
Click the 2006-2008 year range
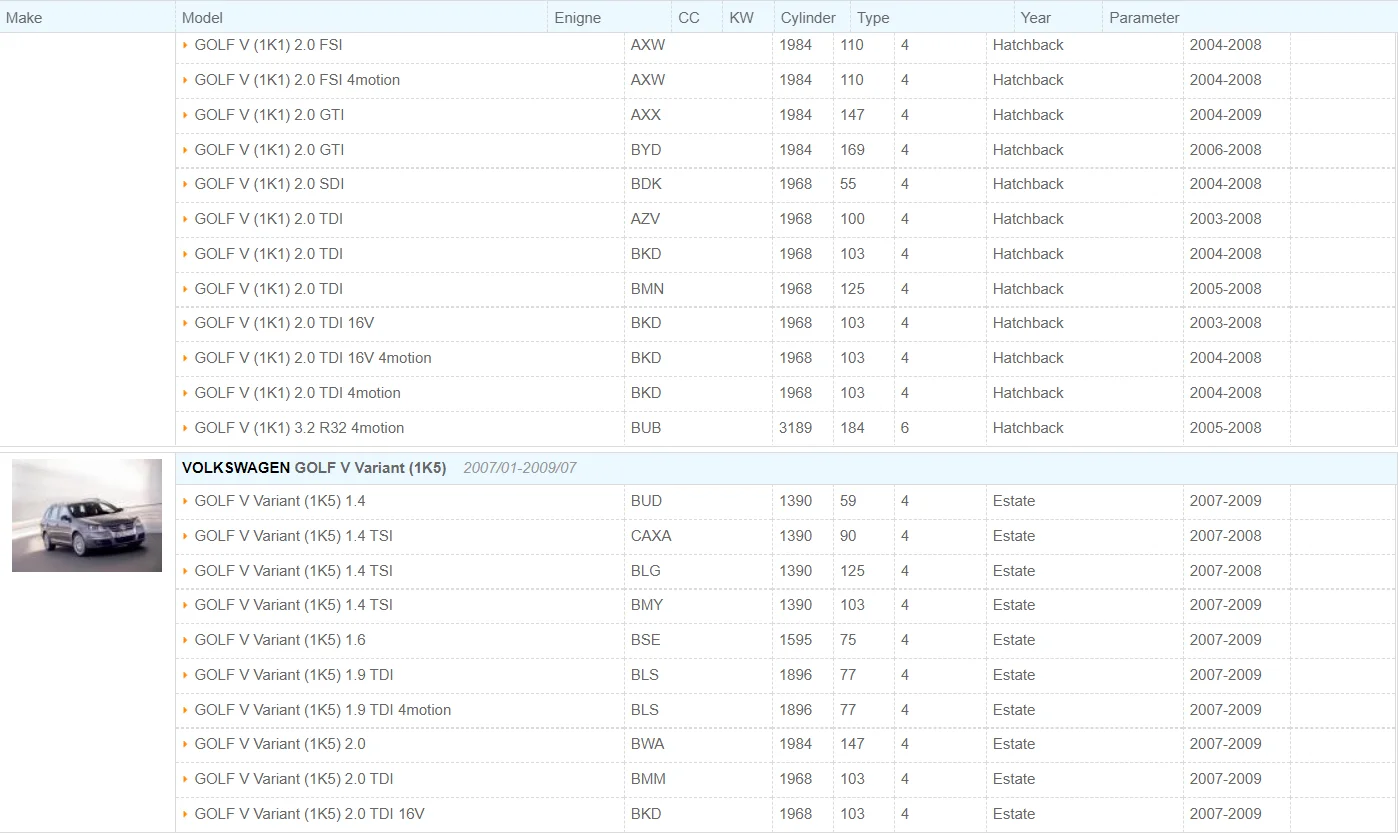1225,150
